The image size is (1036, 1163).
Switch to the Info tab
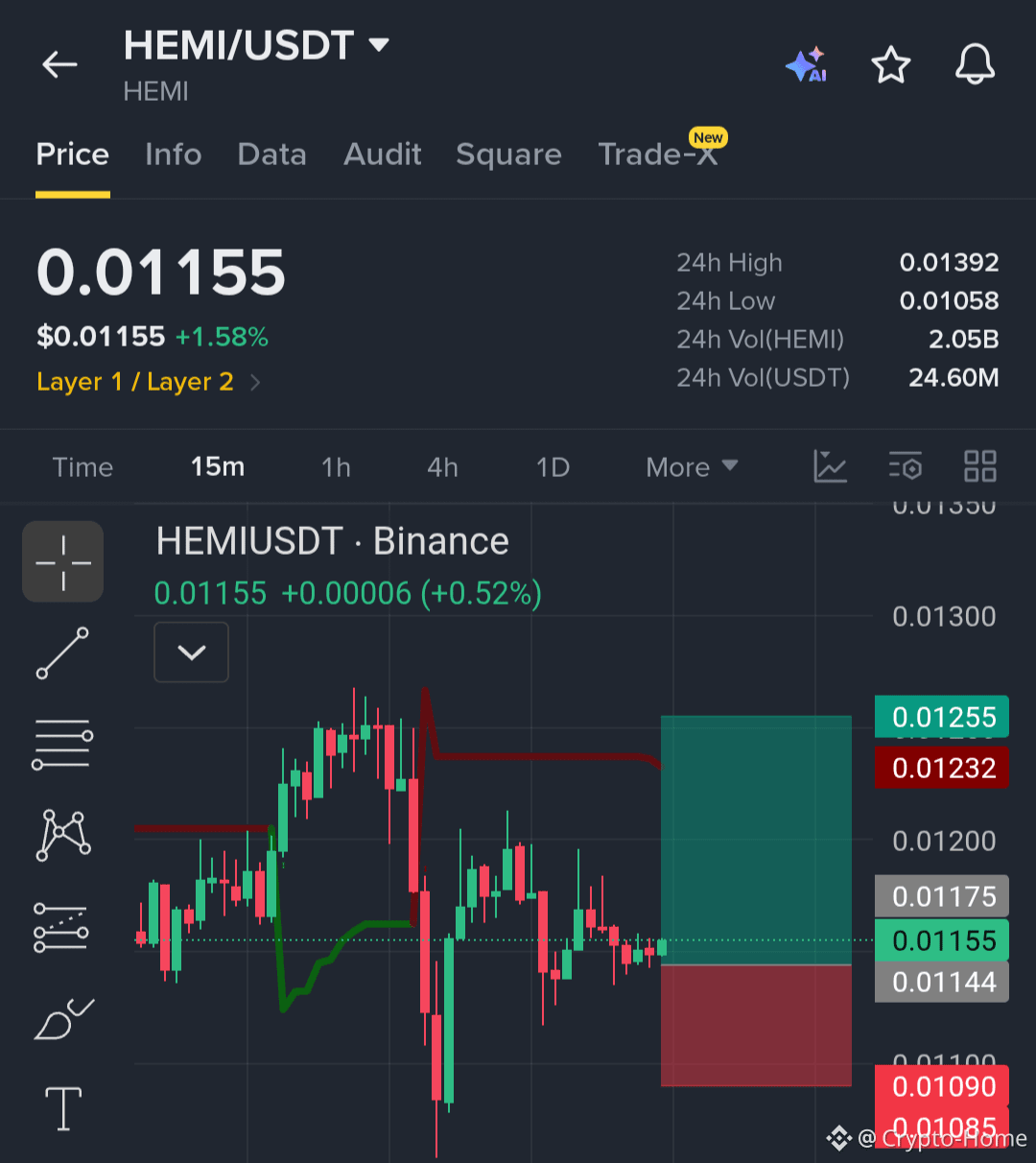click(x=174, y=154)
